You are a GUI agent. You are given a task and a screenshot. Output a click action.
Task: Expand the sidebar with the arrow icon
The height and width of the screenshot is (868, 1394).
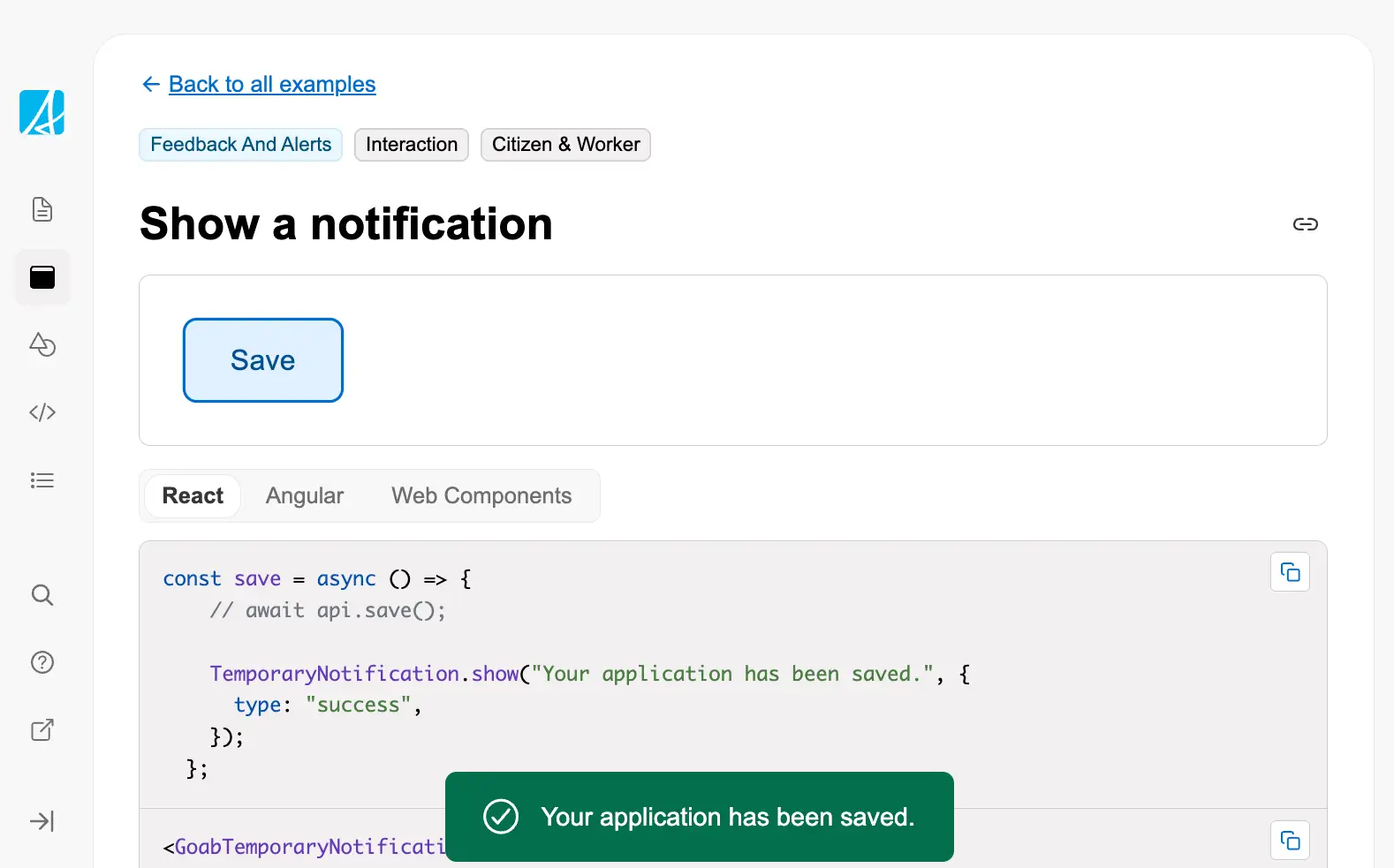pyautogui.click(x=42, y=821)
